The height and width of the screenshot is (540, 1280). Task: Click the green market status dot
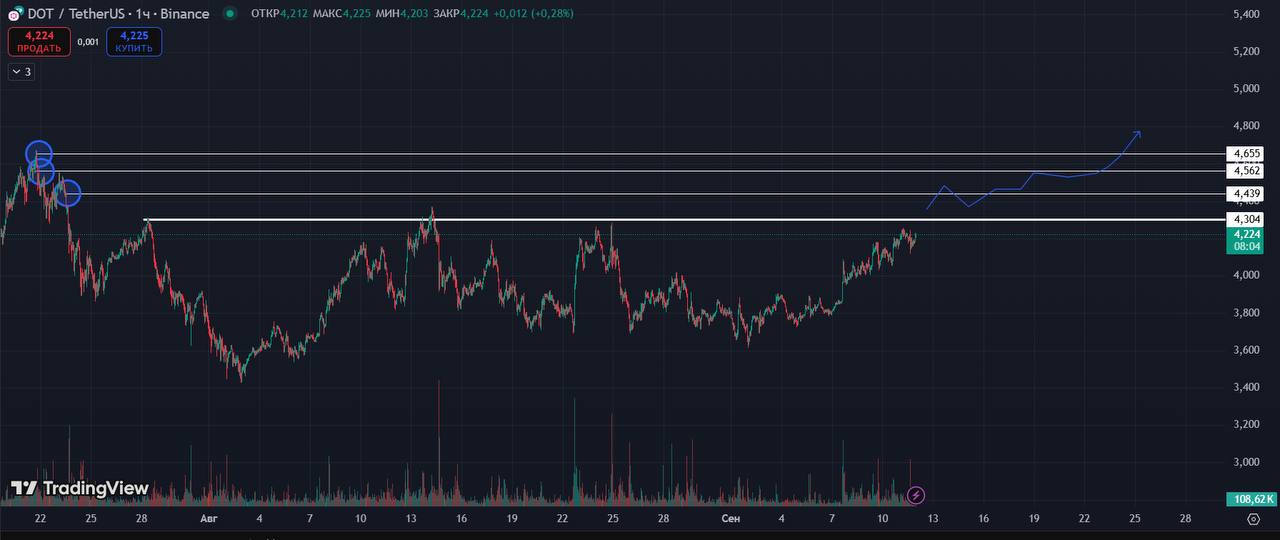click(231, 14)
